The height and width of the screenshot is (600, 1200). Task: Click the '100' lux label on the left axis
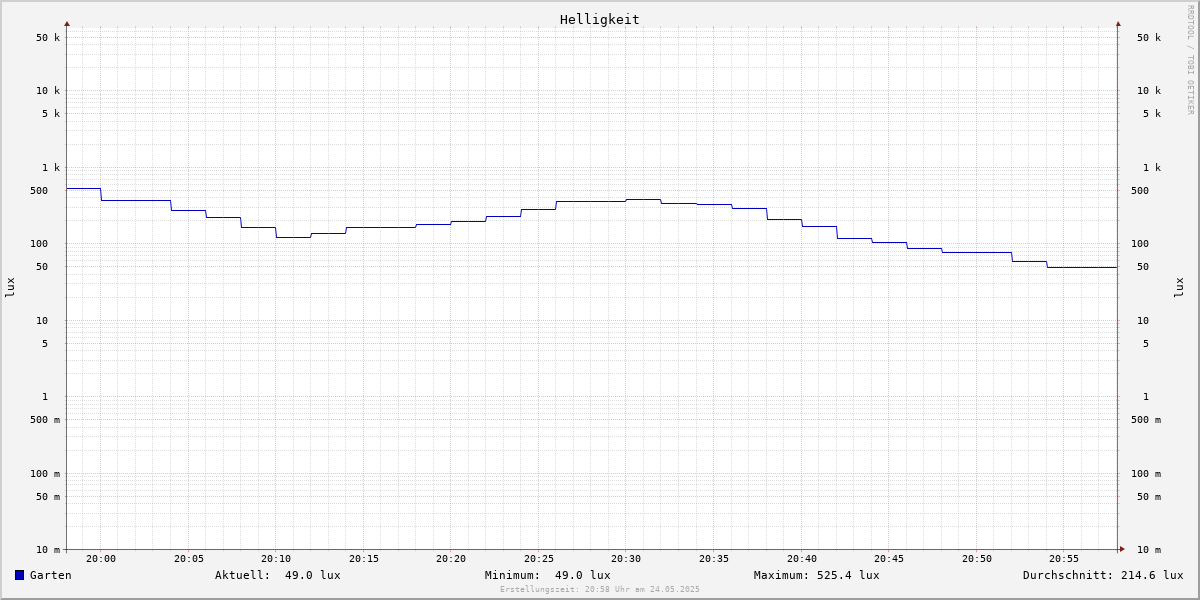(x=39, y=244)
